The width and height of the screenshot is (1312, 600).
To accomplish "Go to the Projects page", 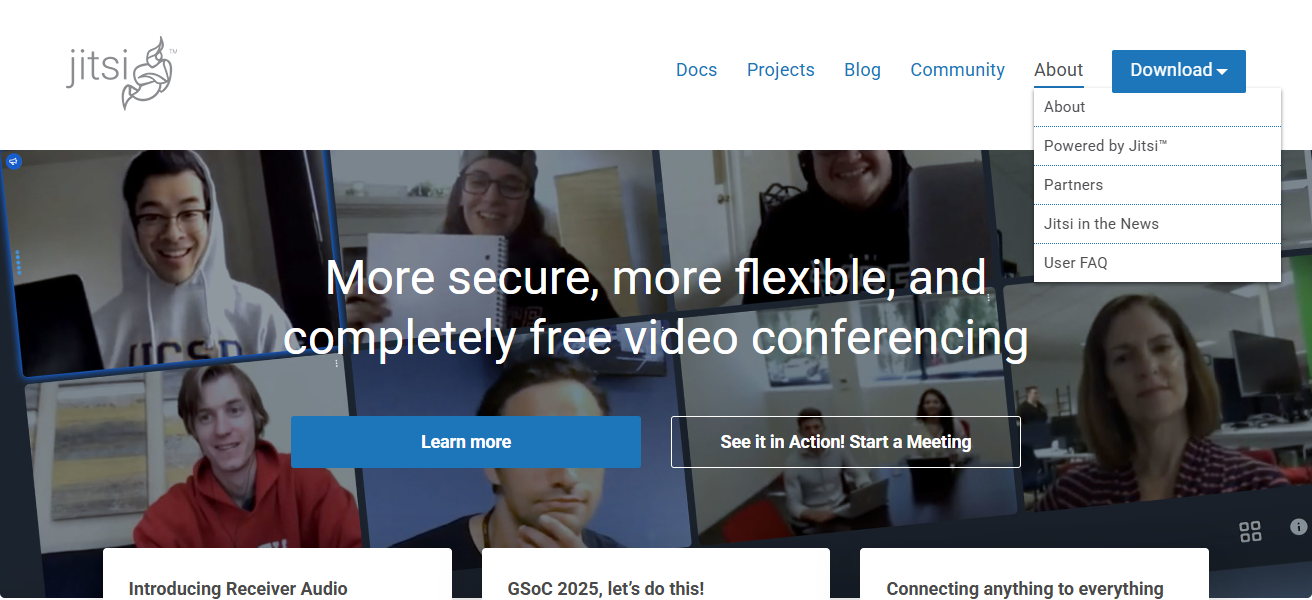I will [780, 70].
